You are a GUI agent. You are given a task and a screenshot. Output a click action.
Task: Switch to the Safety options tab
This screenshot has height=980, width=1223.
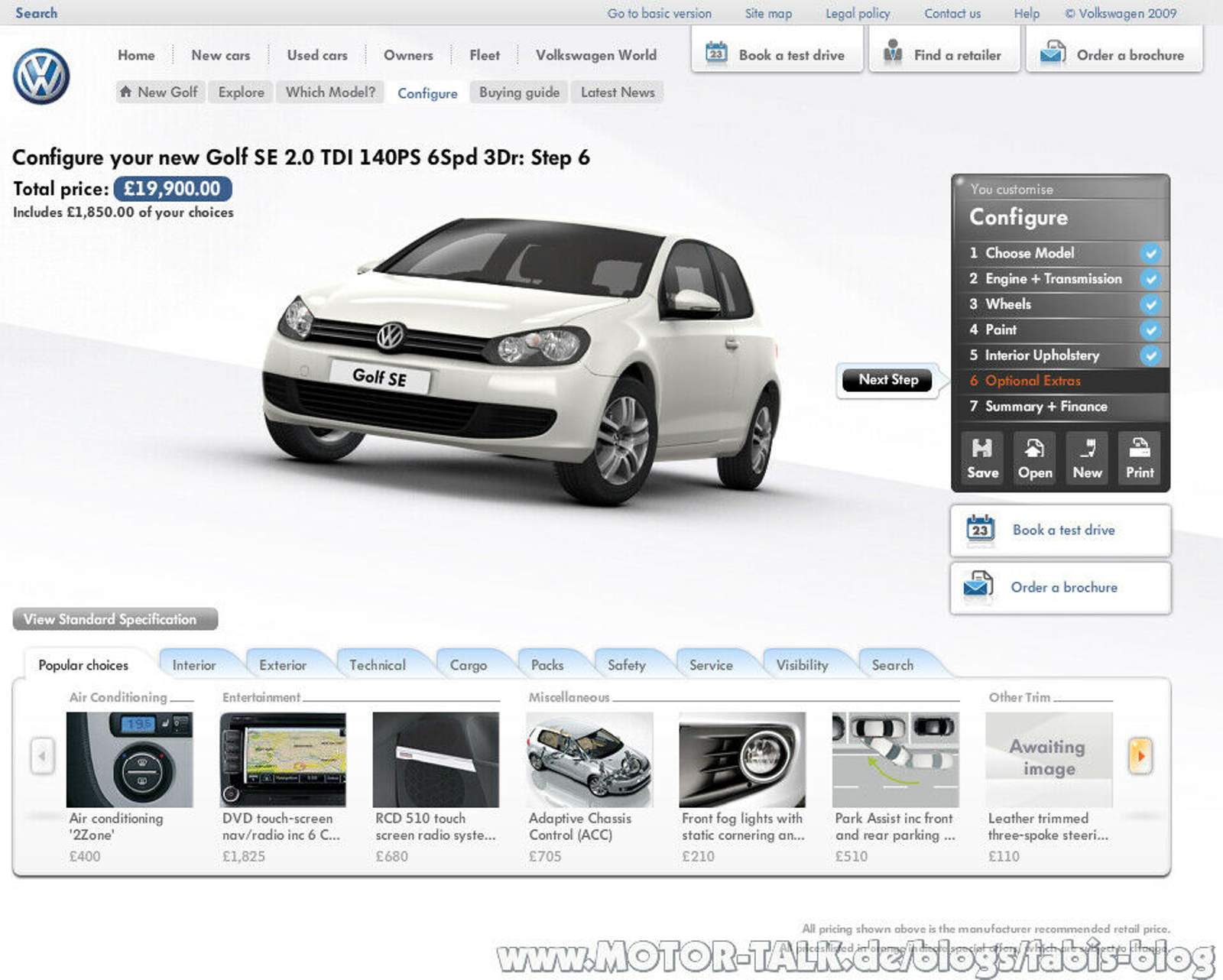point(627,665)
